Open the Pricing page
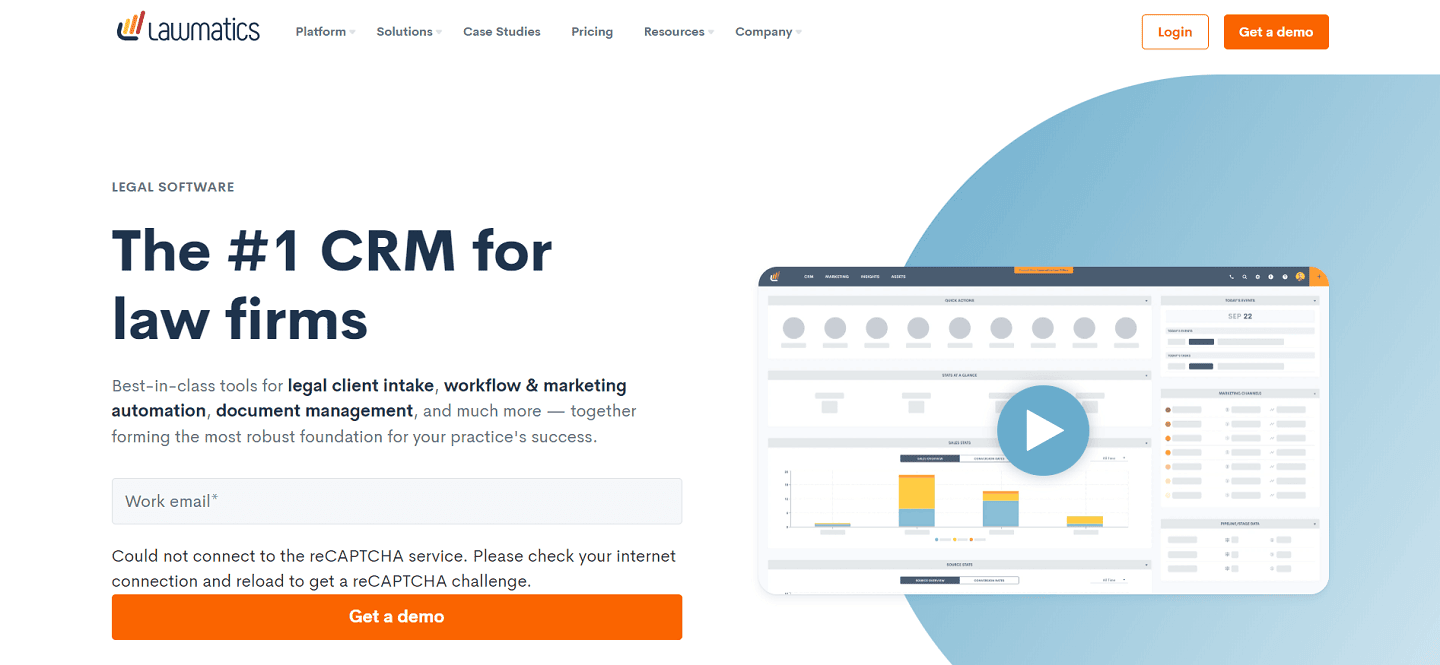1440x665 pixels. point(592,32)
